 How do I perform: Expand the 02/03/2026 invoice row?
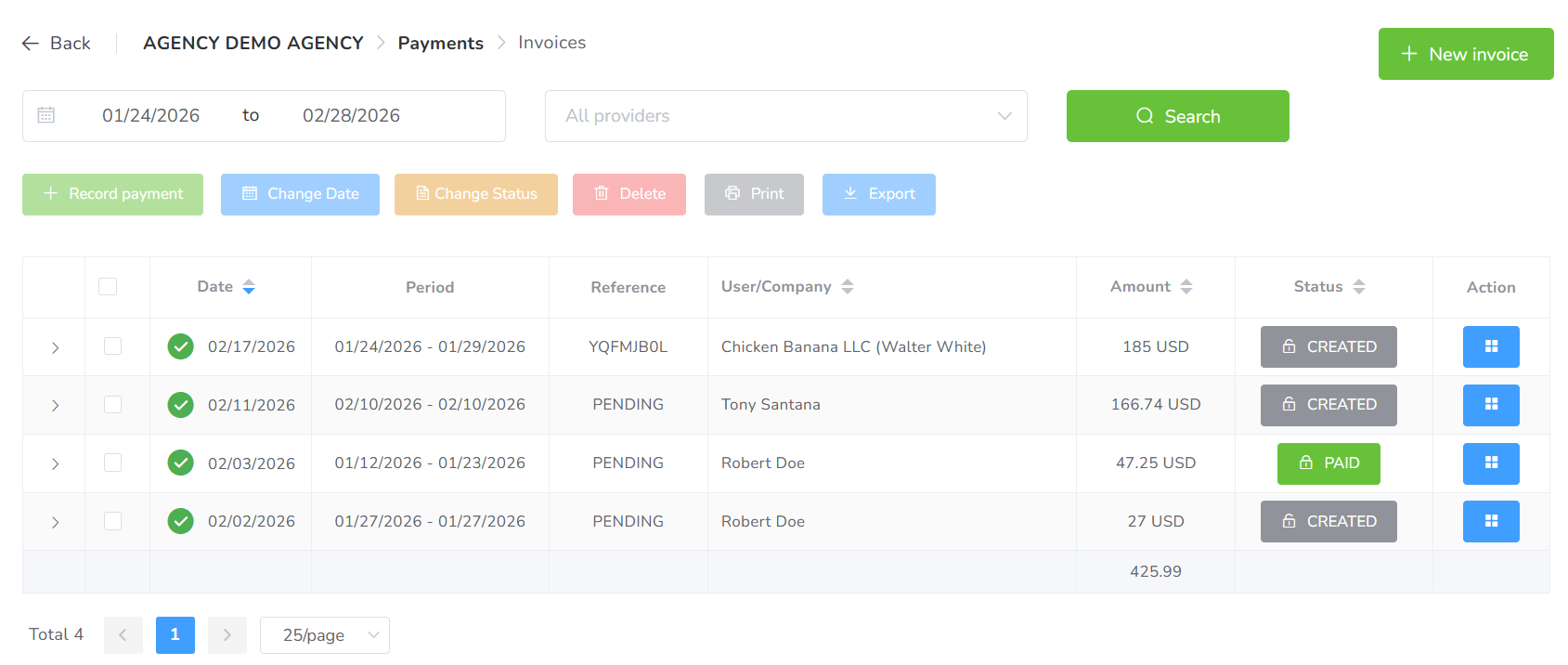click(56, 463)
